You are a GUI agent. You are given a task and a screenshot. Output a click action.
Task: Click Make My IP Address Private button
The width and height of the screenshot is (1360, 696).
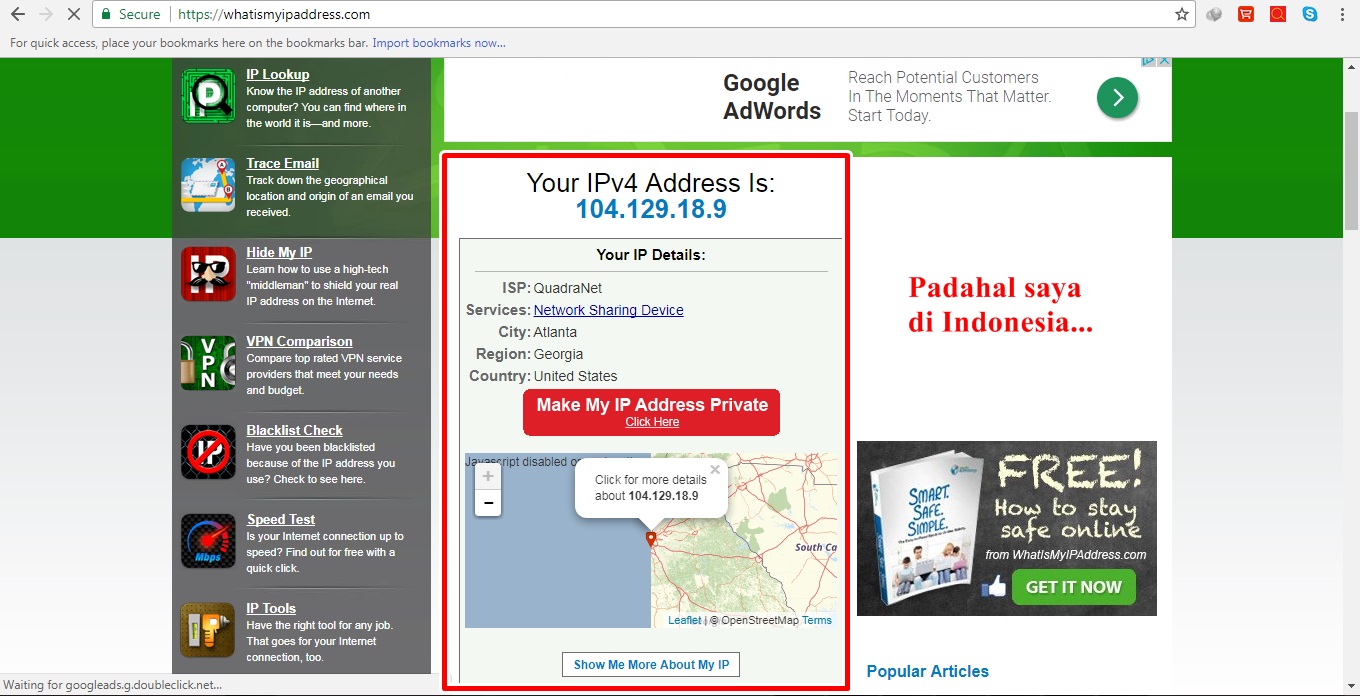point(651,412)
